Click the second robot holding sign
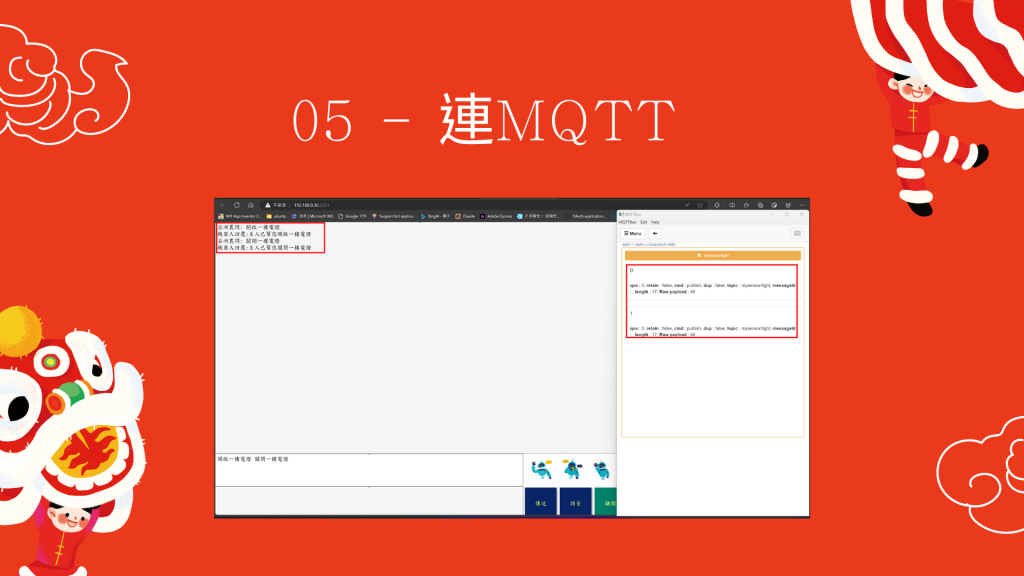 (x=573, y=469)
